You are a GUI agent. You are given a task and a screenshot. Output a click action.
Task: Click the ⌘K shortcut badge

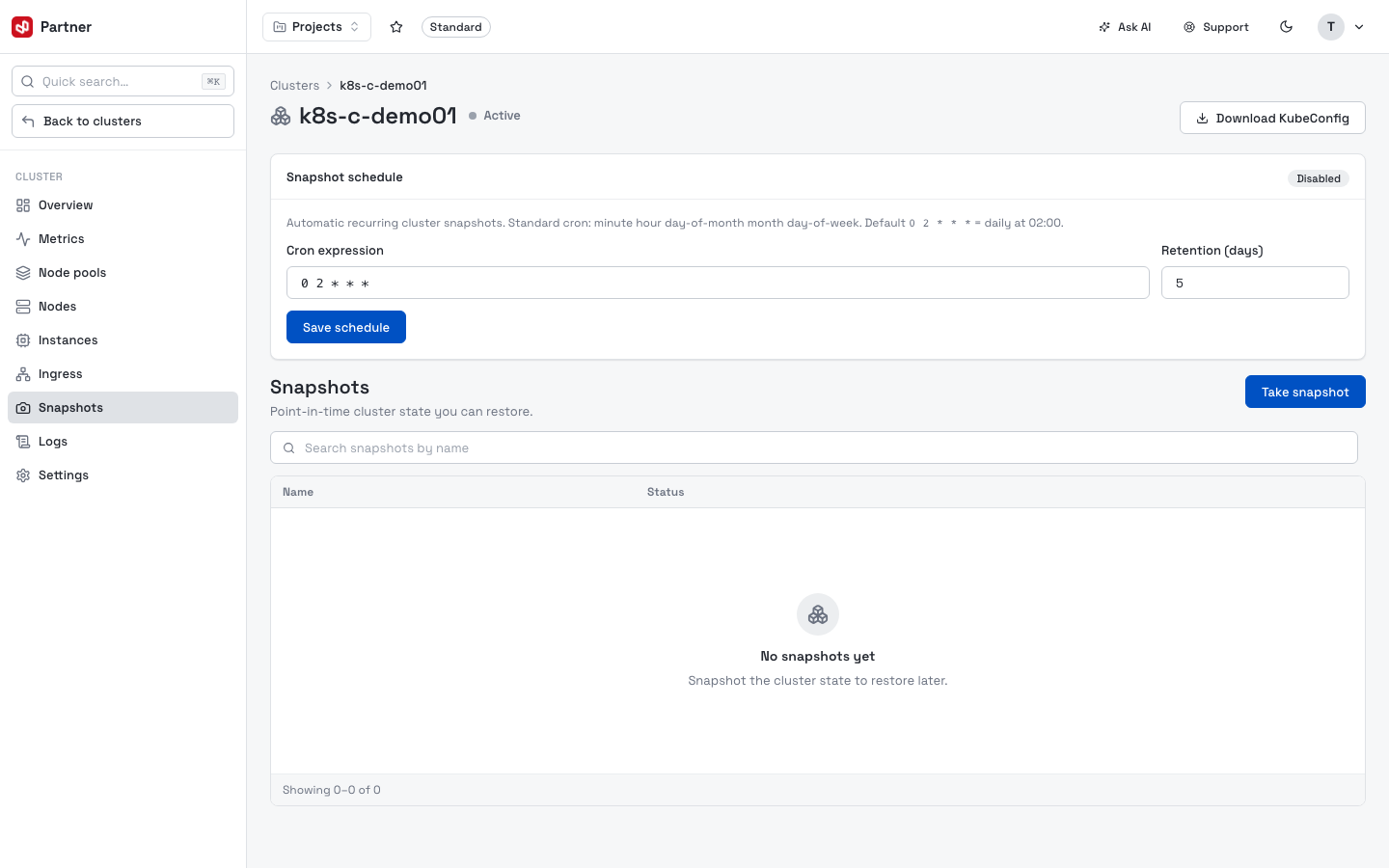(213, 81)
